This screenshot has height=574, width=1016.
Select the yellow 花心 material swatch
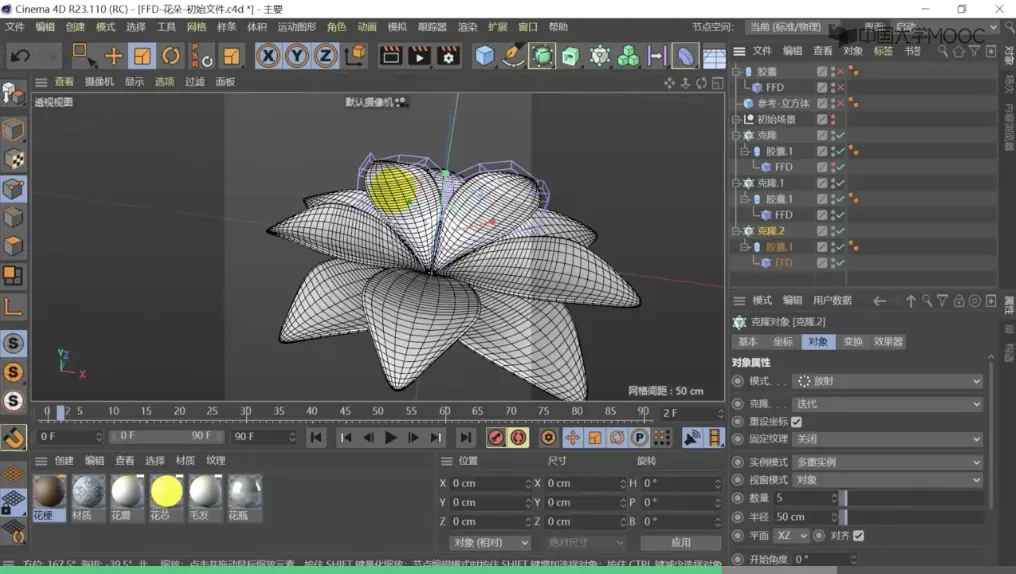tap(165, 492)
